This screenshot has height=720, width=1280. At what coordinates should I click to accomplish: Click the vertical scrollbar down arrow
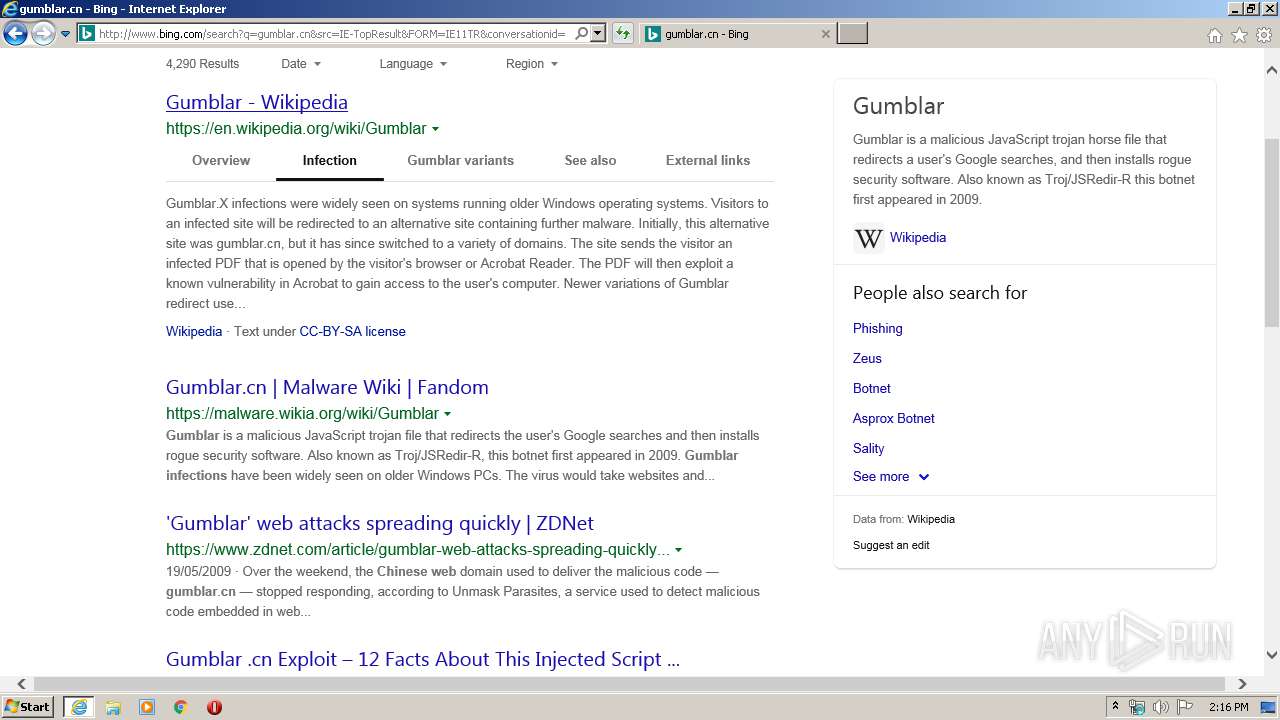coord(1272,655)
